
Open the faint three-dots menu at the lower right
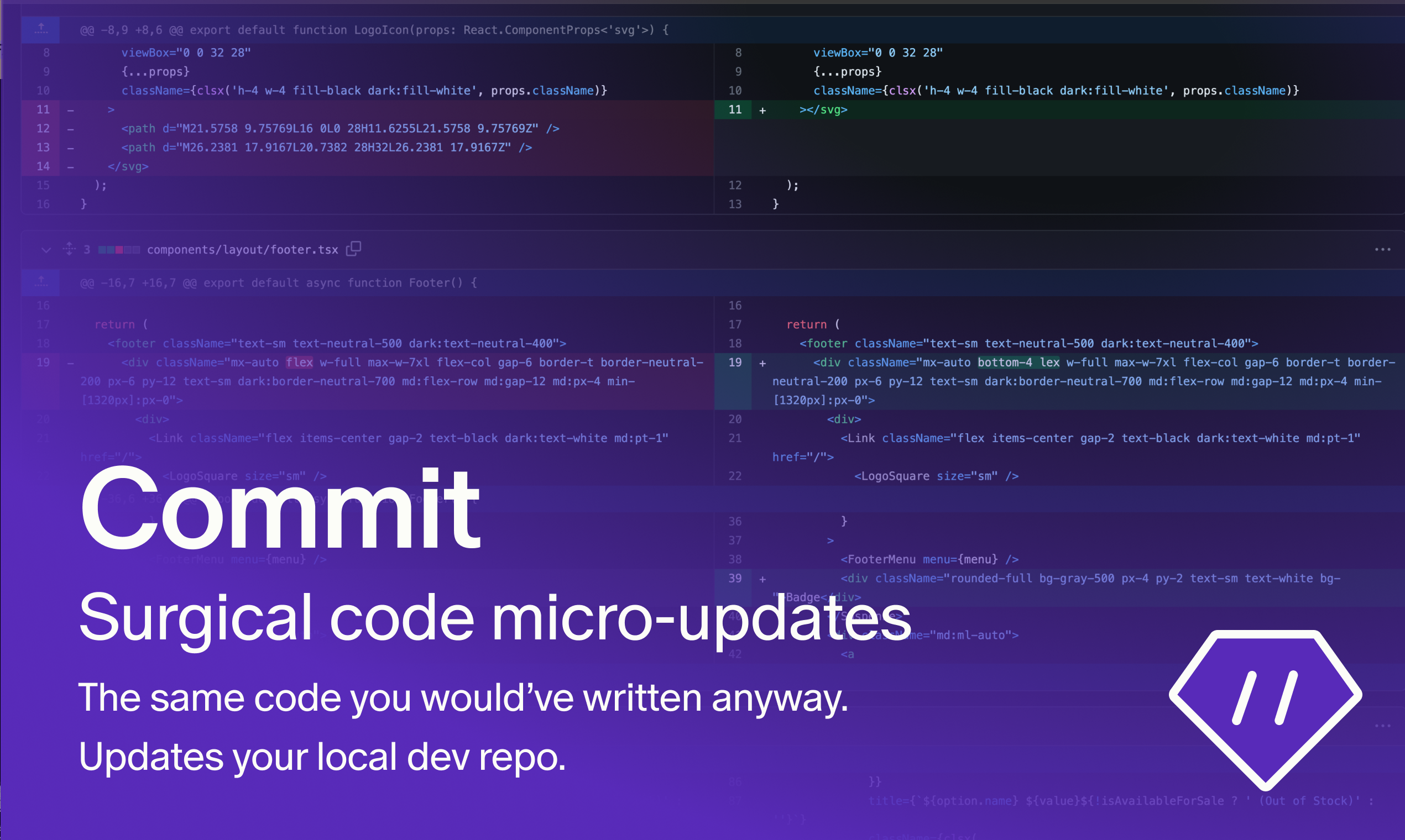point(1382,725)
